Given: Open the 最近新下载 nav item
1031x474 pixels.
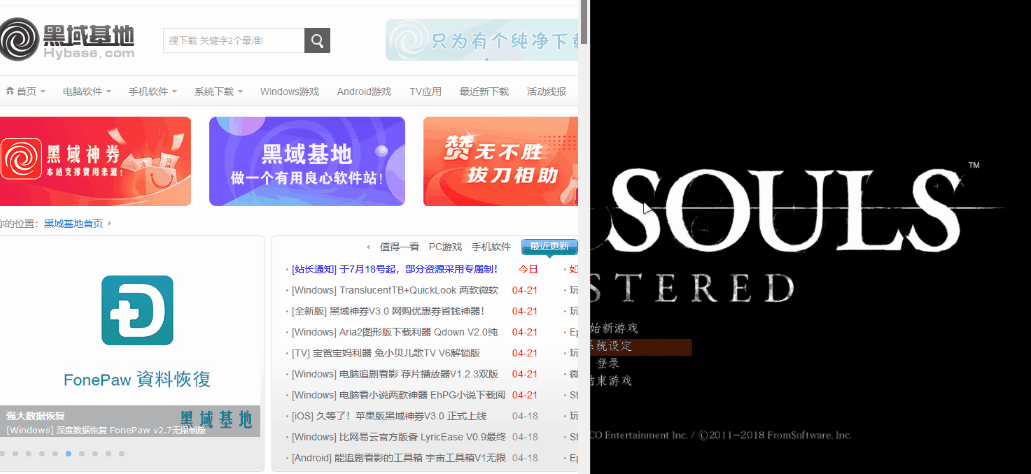Looking at the screenshot, I should (x=484, y=91).
